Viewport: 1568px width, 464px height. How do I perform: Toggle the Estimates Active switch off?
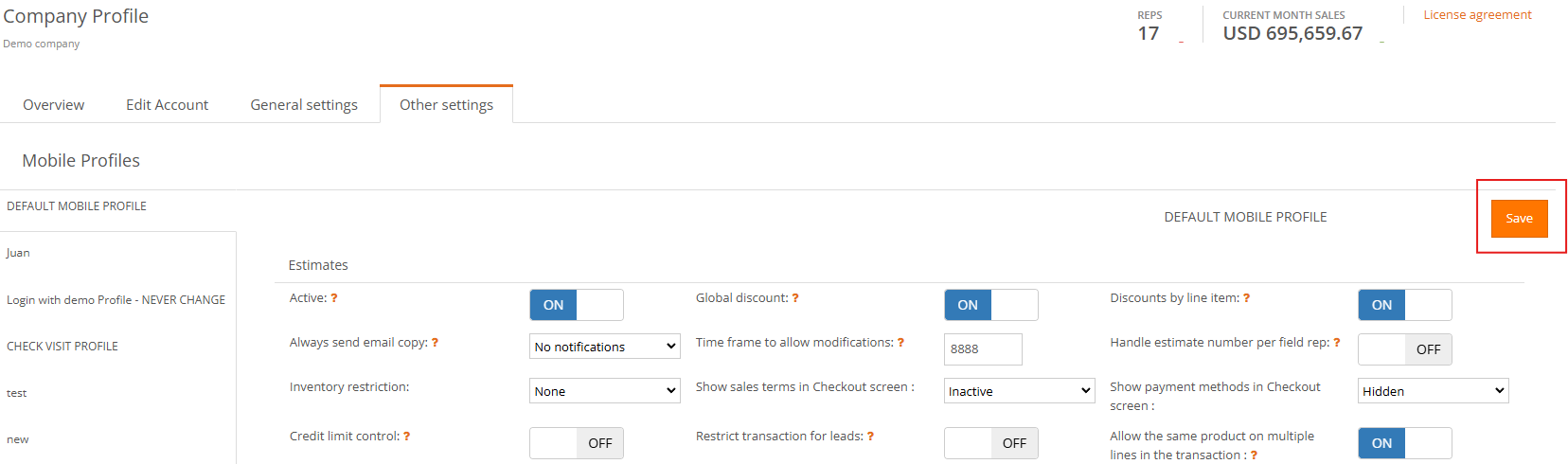(x=577, y=305)
